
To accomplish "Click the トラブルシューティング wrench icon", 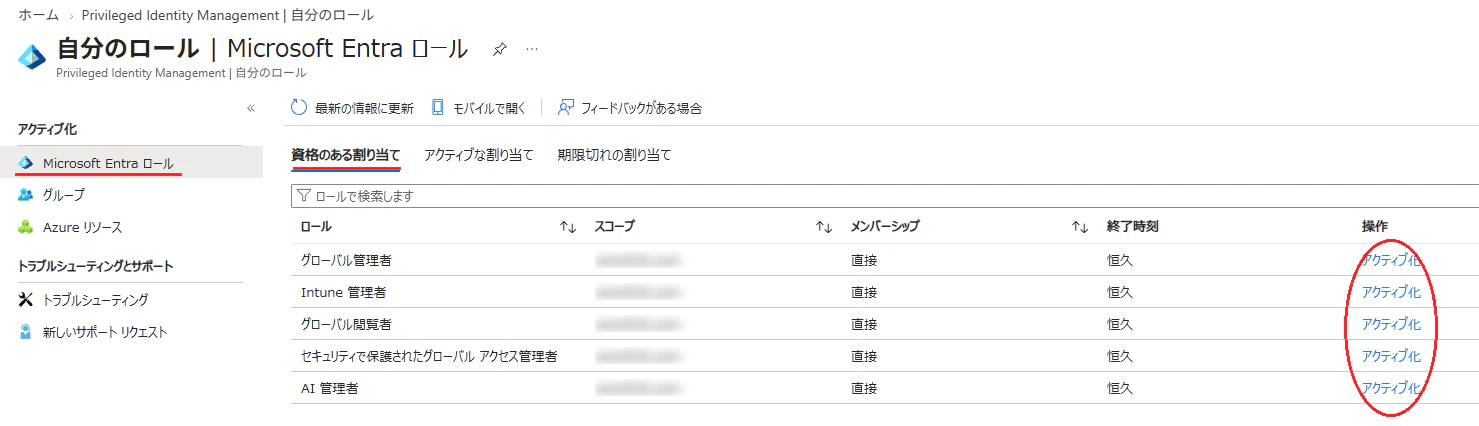I will (x=26, y=300).
